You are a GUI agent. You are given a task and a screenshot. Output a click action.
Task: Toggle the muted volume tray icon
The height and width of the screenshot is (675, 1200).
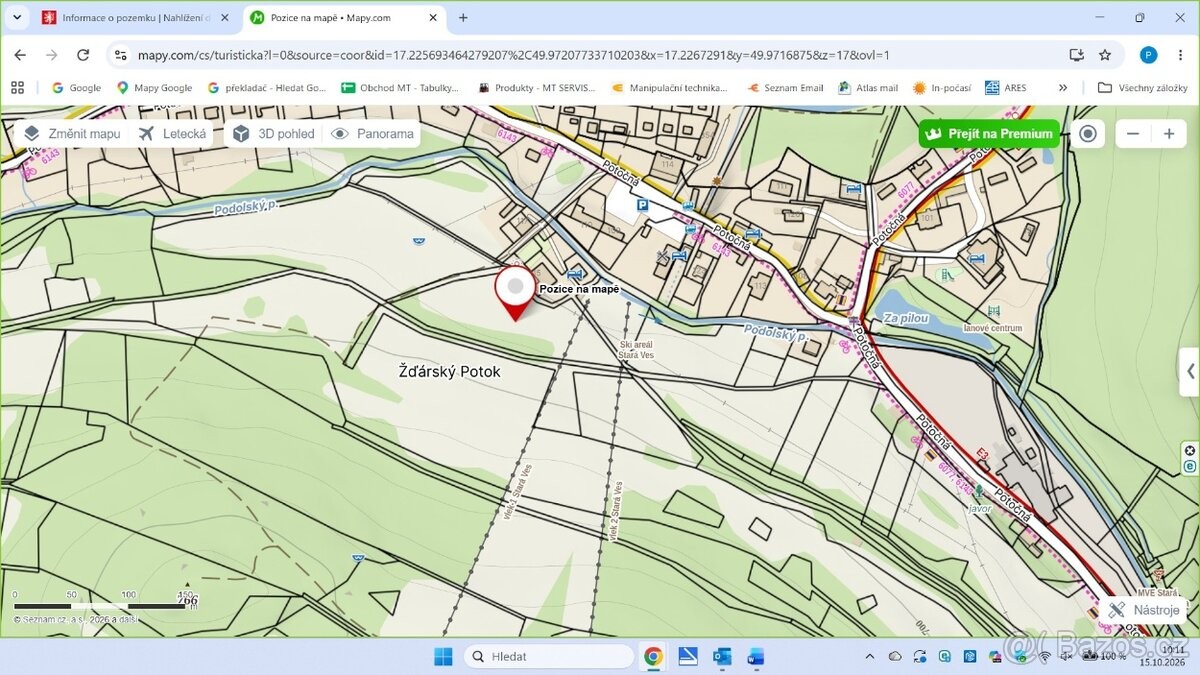coord(1067,657)
